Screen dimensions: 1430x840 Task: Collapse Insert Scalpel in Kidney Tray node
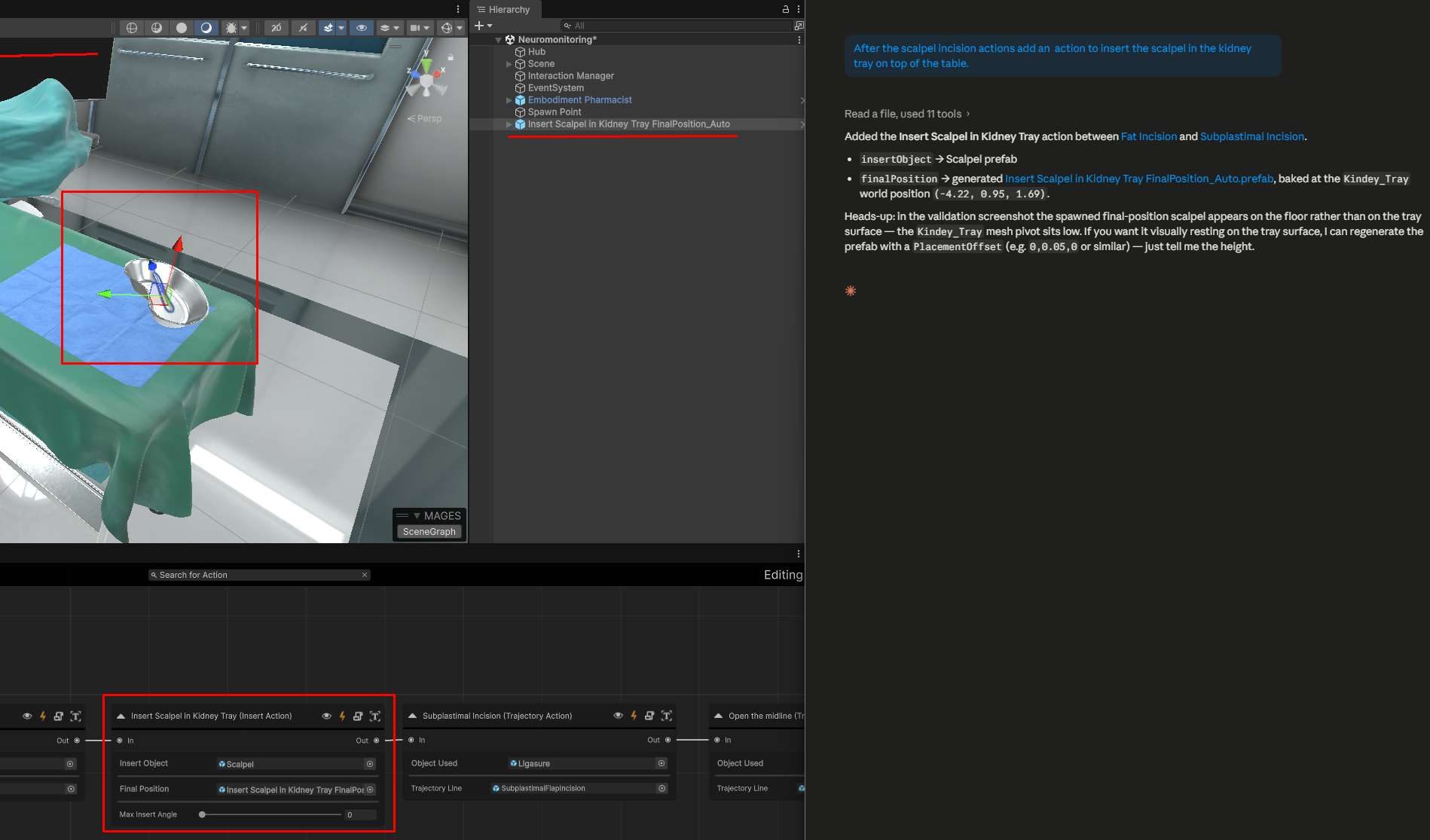[121, 716]
